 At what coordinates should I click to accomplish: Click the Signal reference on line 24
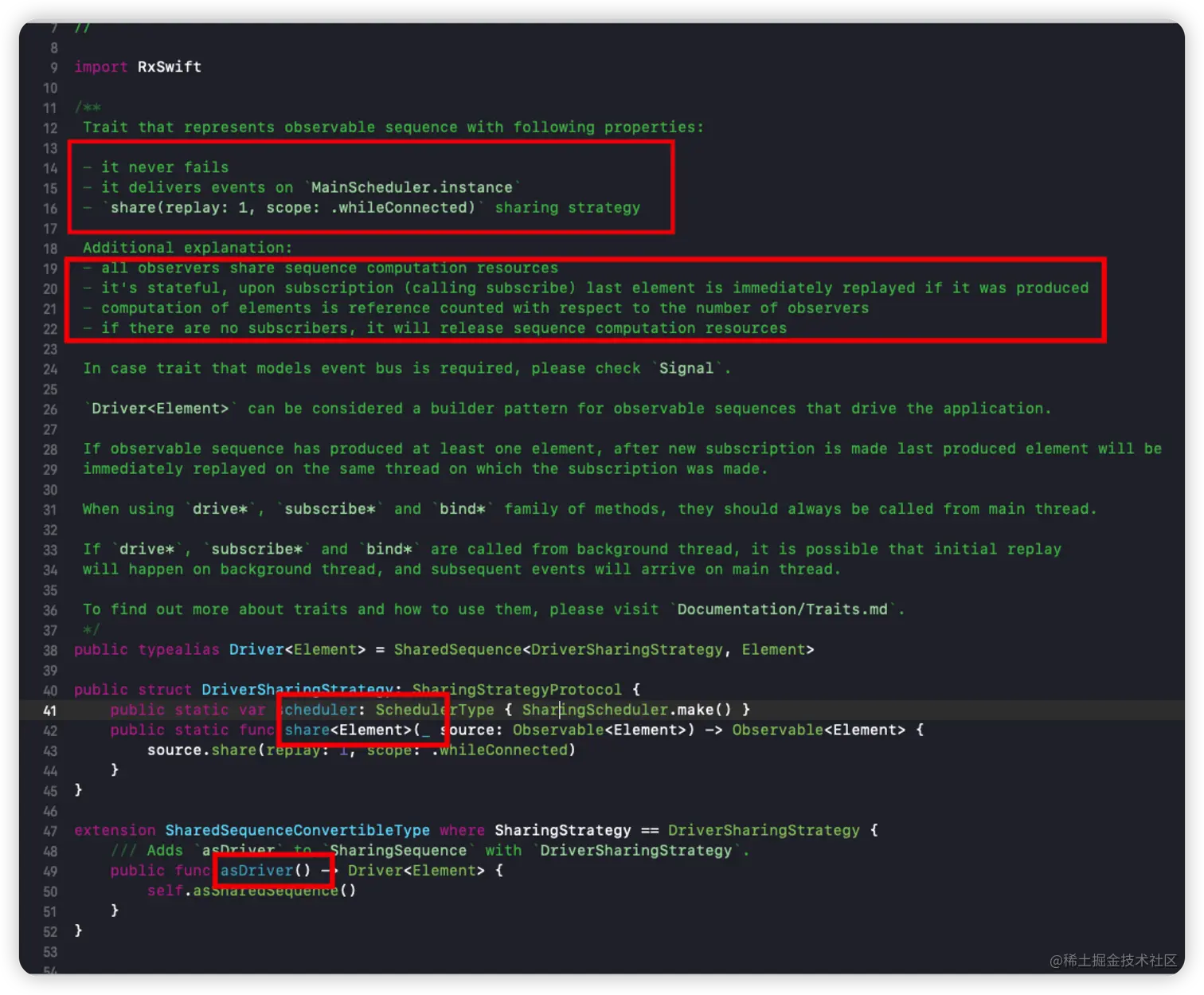point(686,368)
